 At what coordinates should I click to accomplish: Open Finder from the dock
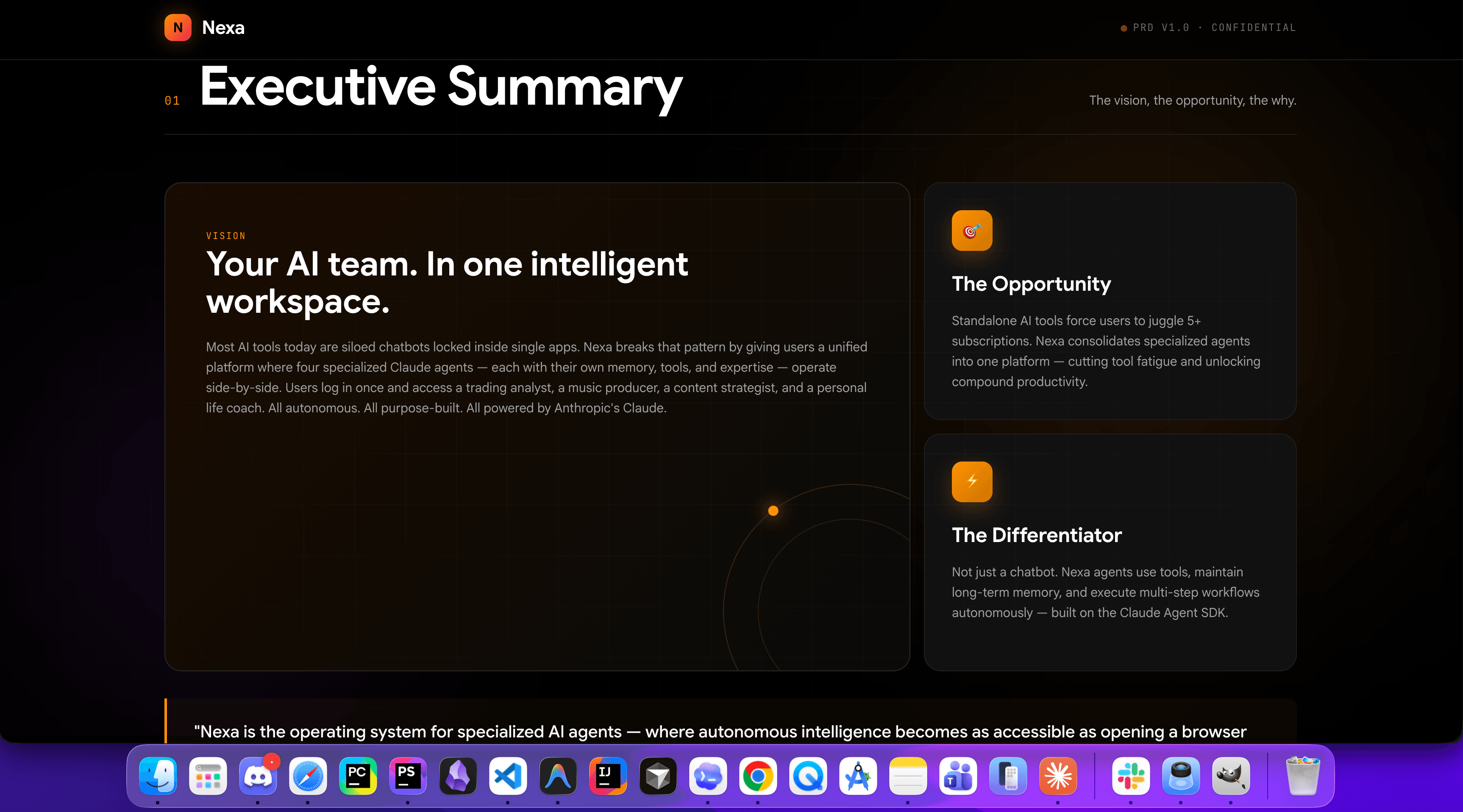158,776
